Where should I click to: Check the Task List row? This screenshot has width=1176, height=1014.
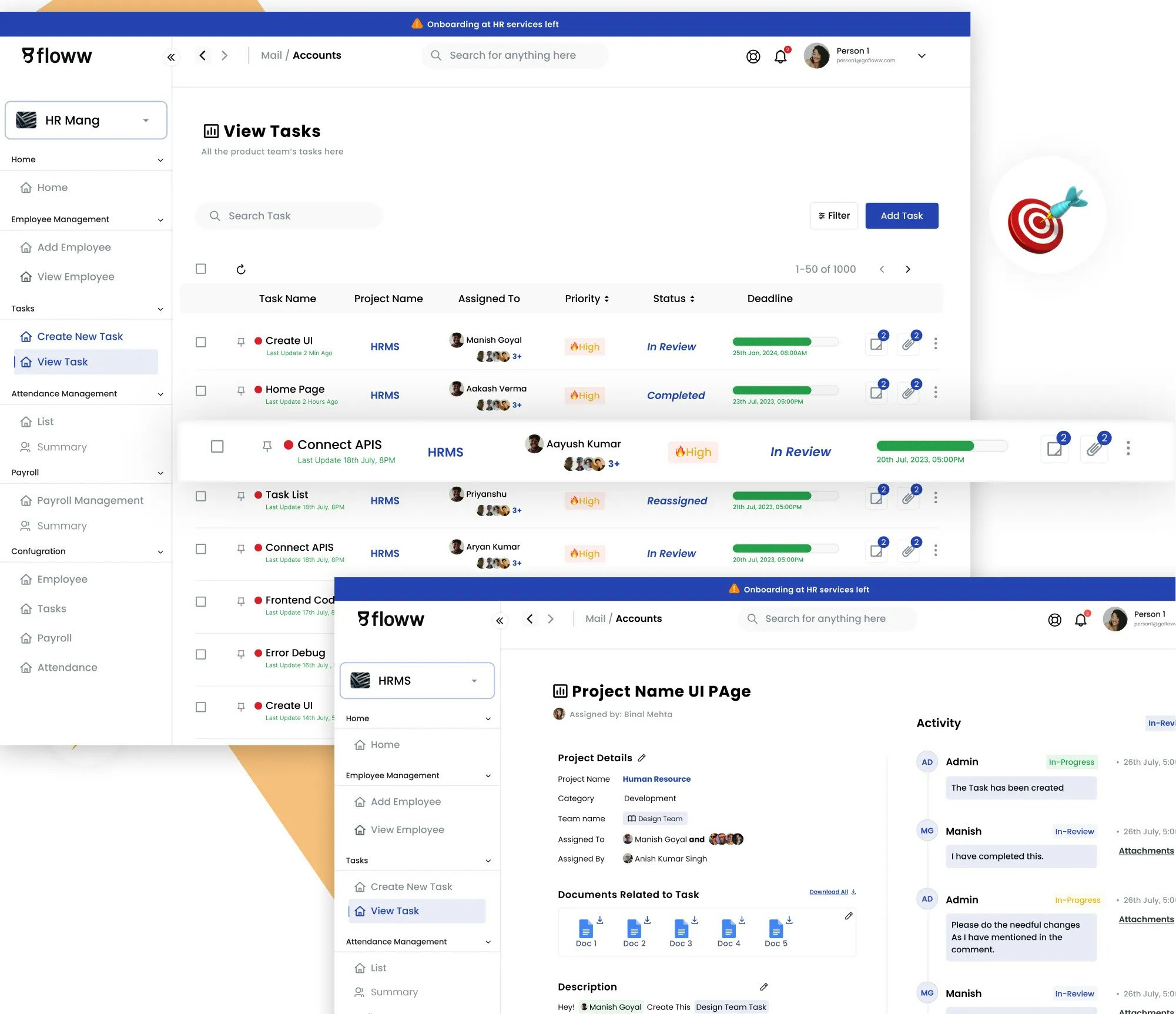[x=201, y=496]
